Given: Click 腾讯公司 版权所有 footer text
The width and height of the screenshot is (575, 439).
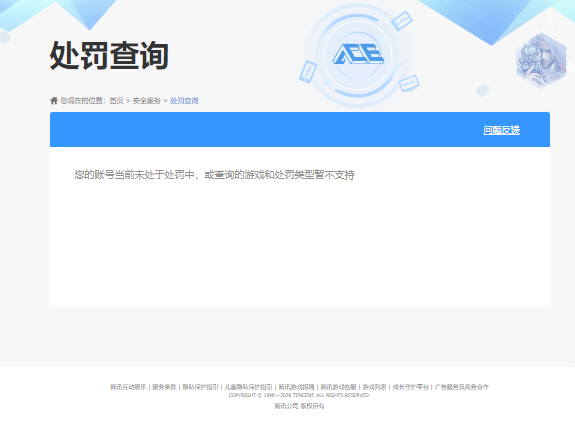Looking at the screenshot, I should (x=299, y=406).
